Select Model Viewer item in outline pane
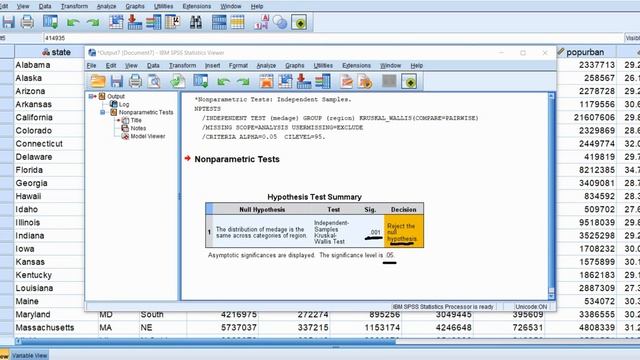Image resolution: width=640 pixels, height=360 pixels. [148, 136]
